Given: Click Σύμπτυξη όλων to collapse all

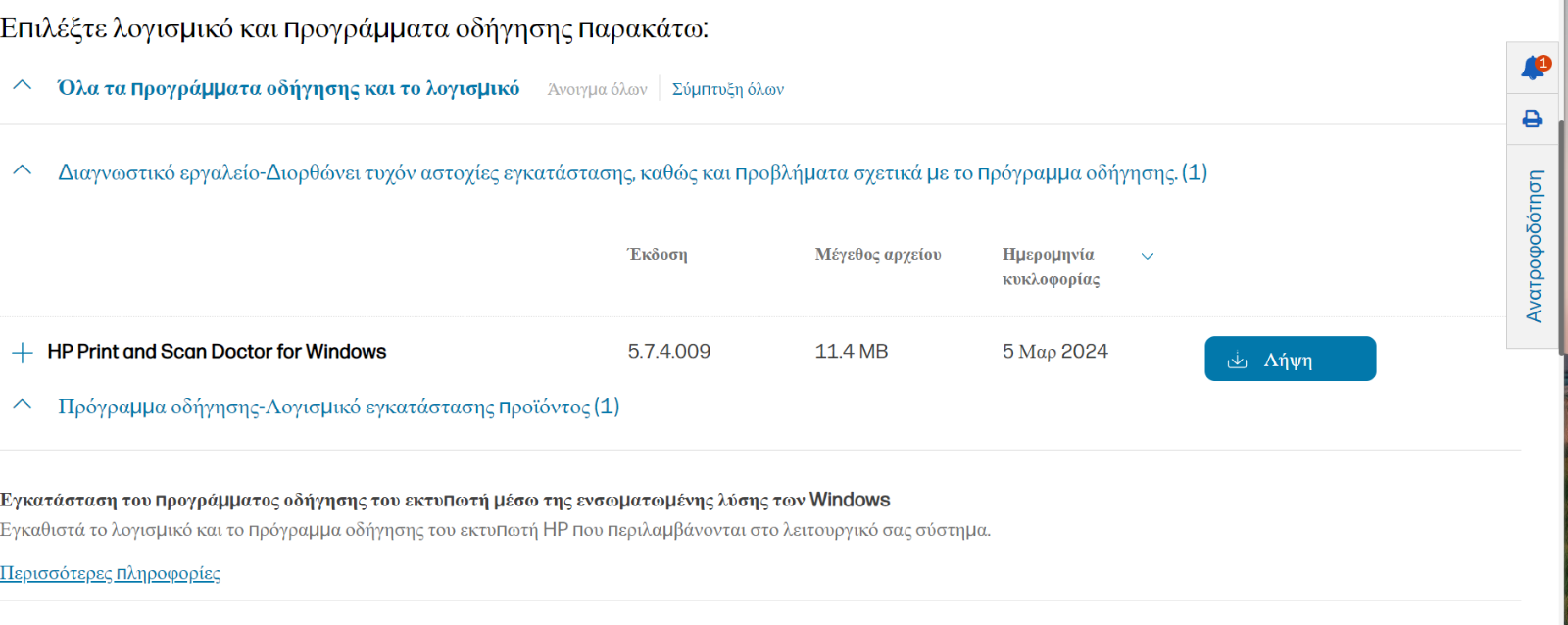Looking at the screenshot, I should (x=728, y=89).
